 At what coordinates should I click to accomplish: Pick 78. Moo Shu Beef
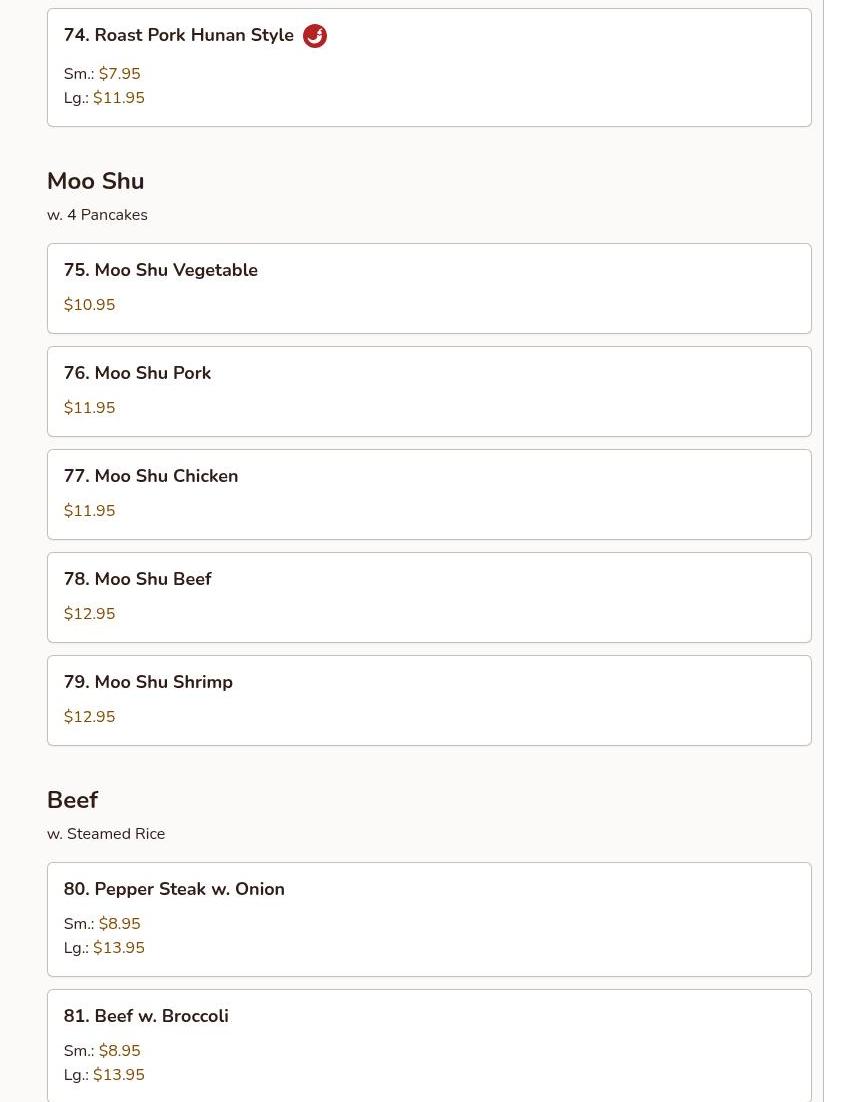pyautogui.click(x=429, y=597)
